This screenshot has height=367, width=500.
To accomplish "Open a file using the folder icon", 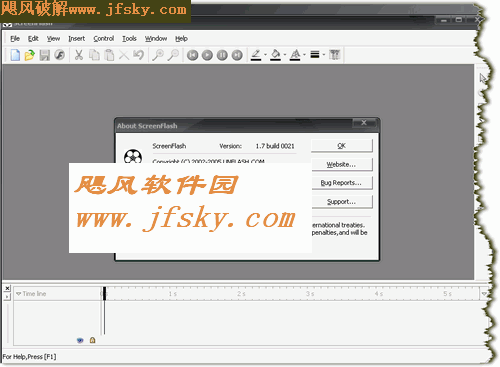I will (x=30, y=55).
